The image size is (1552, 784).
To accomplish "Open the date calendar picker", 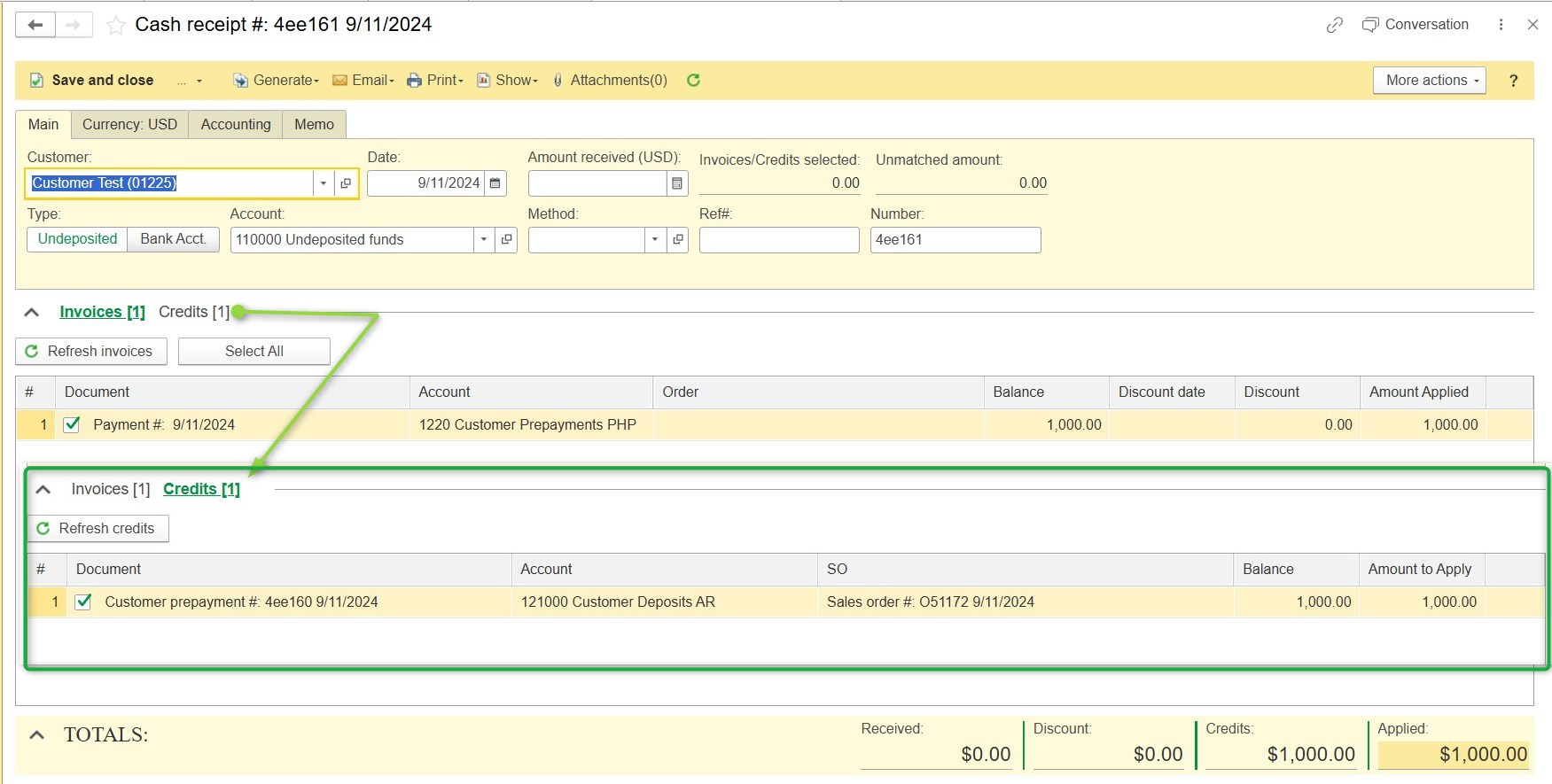I will click(495, 183).
